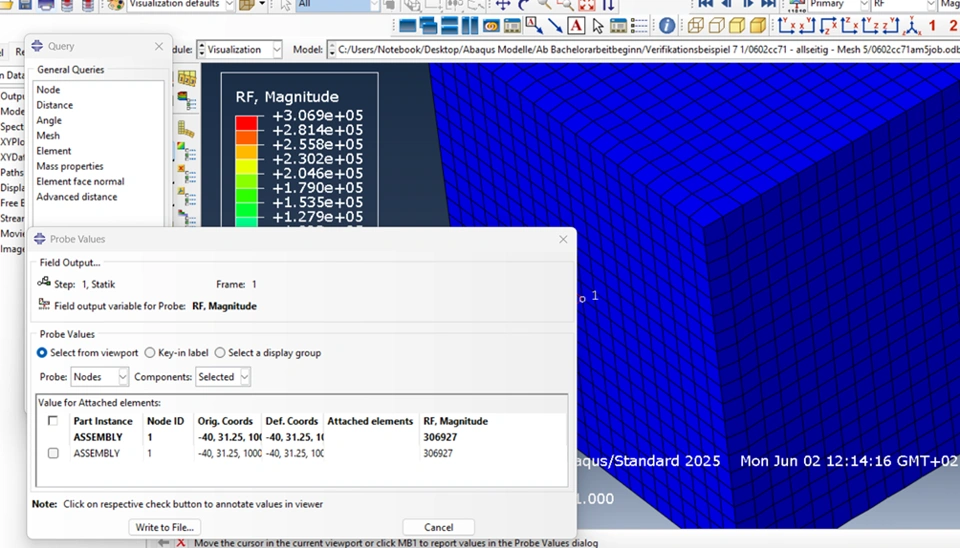Open the 'Visualization defaults' dropdown
Viewport: 960px width, 548px height.
point(181,5)
